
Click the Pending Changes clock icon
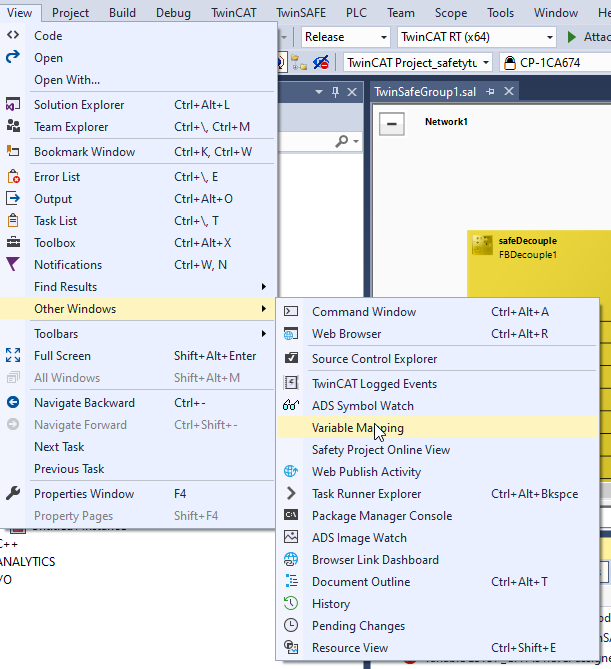(291, 625)
